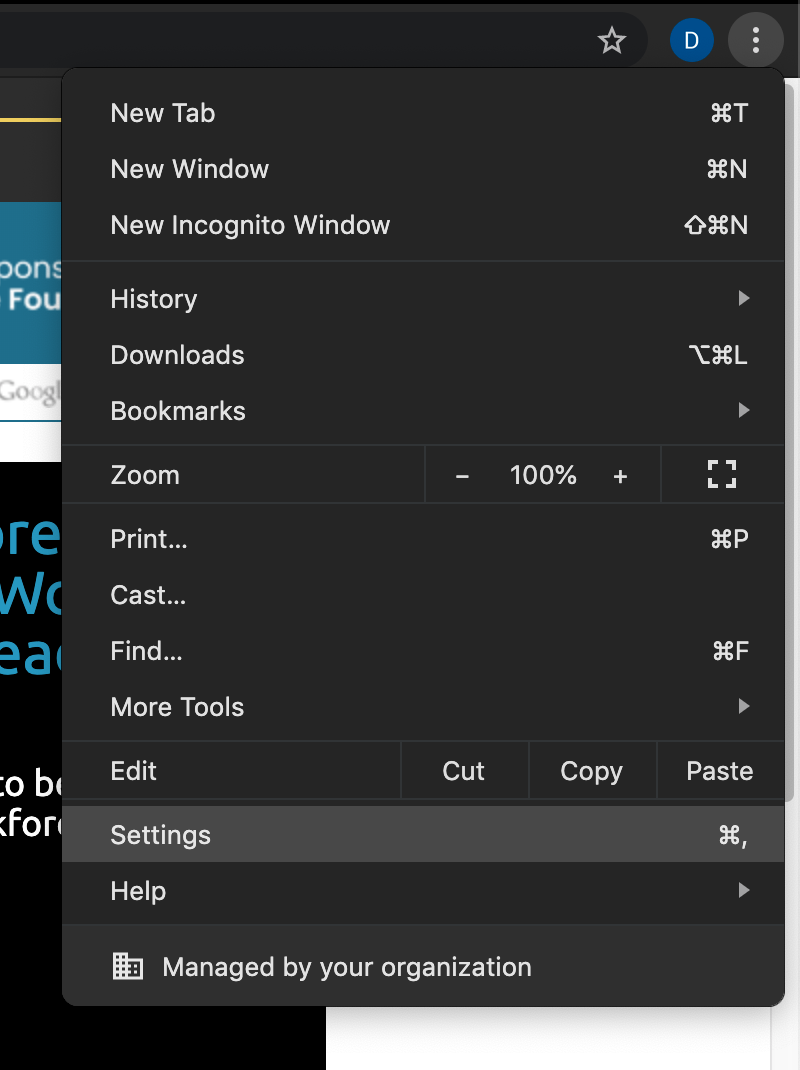Expand the History submenu arrow

(743, 298)
